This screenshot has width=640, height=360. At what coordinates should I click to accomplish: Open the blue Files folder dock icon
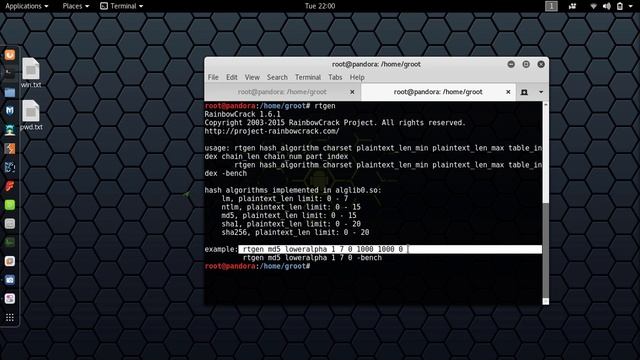point(10,92)
